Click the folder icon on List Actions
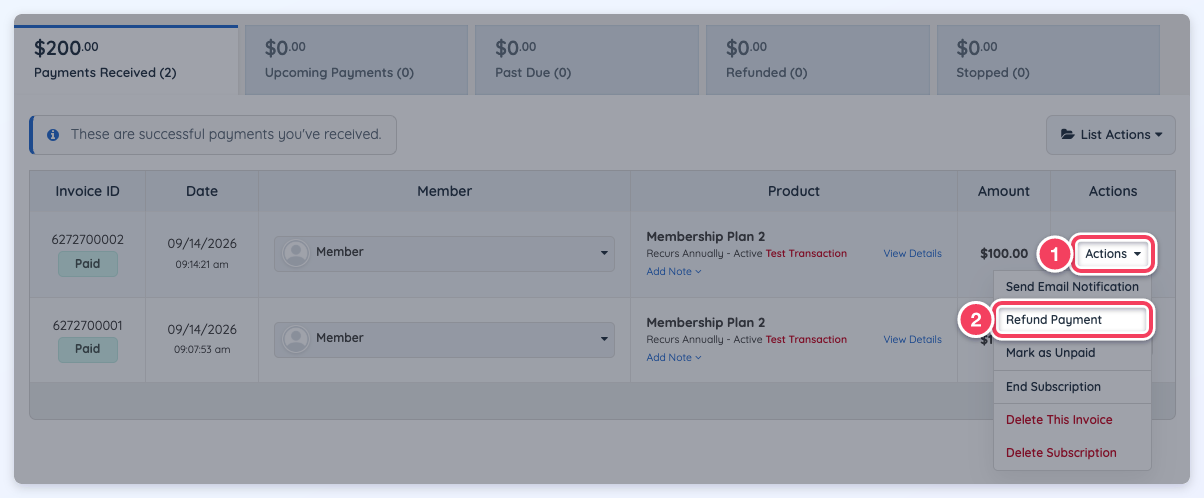Viewport: 1204px width, 498px height. click(1067, 135)
